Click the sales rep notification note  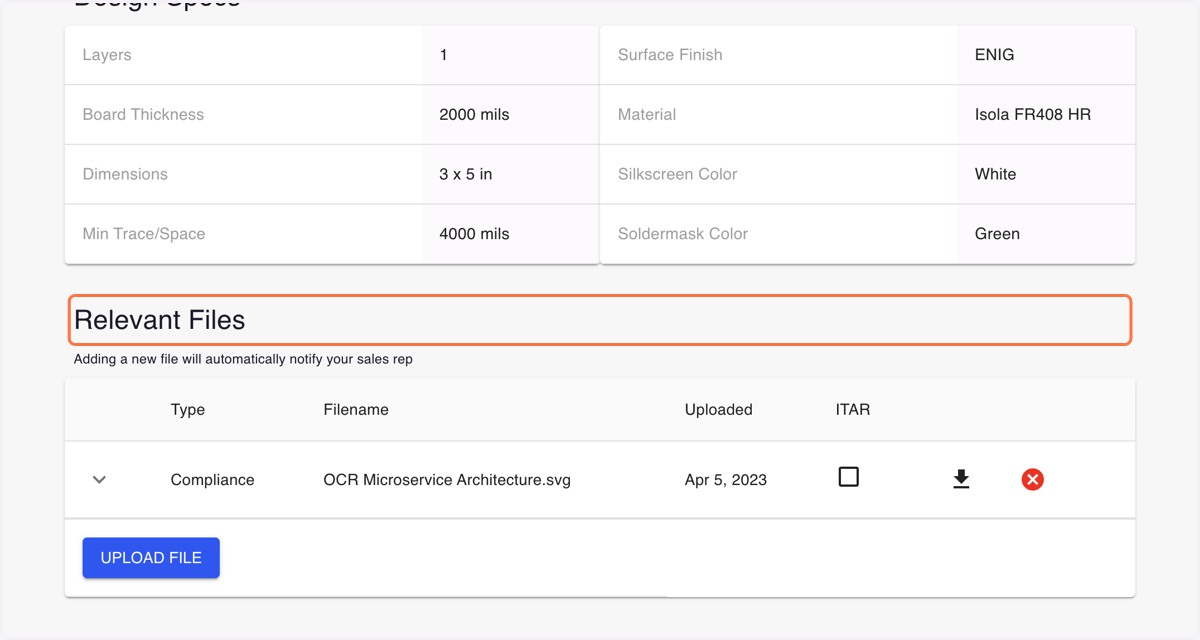click(x=243, y=359)
